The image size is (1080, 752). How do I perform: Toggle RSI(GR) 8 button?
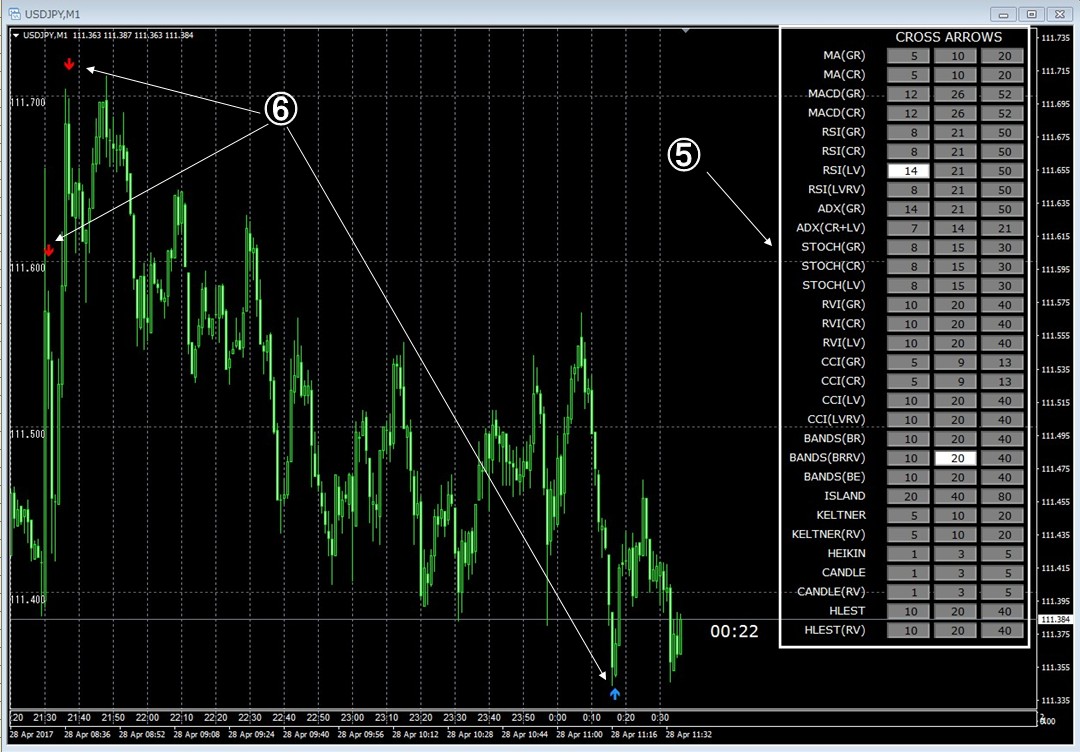pyautogui.click(x=908, y=133)
